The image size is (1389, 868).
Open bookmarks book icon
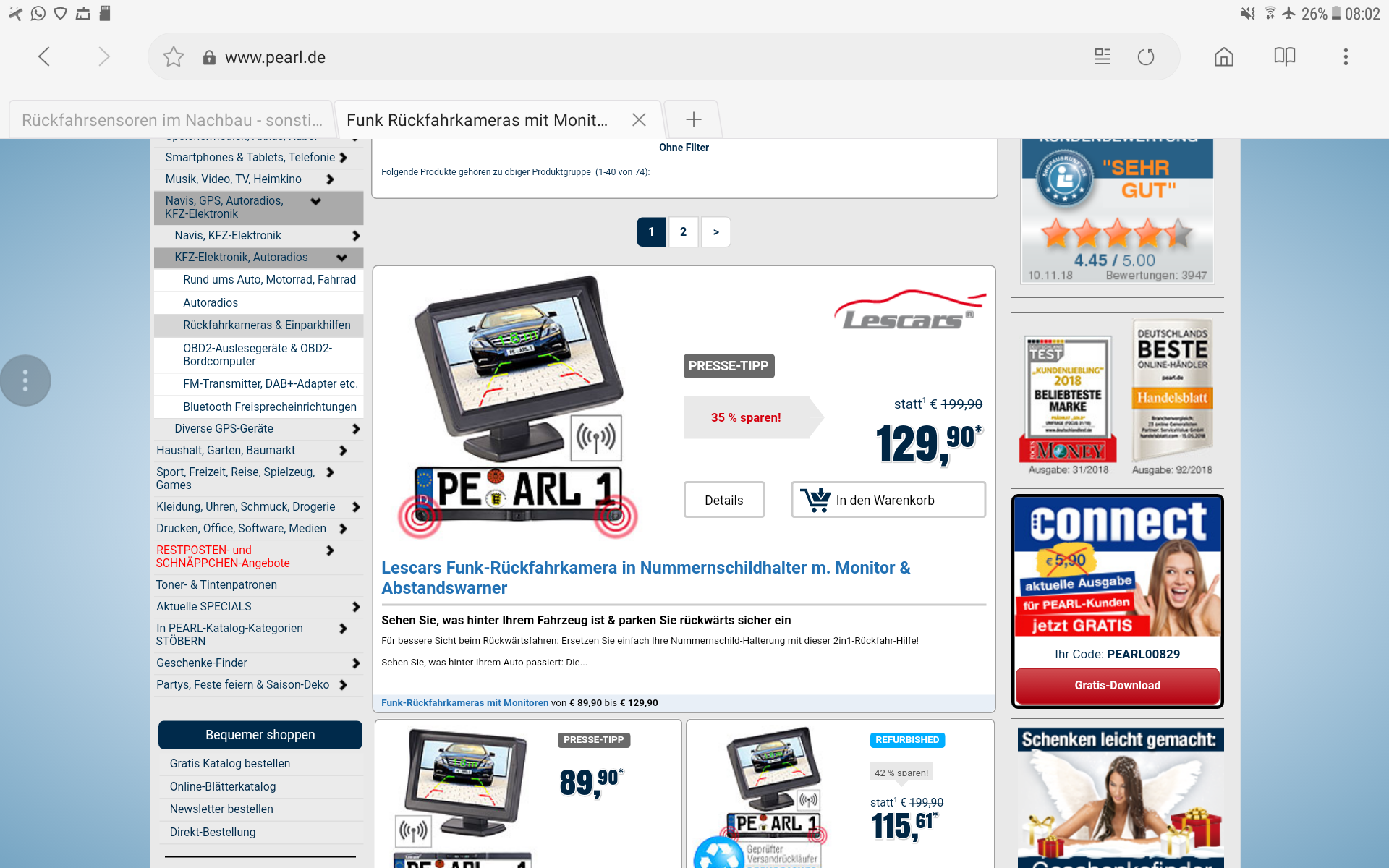(x=1285, y=57)
